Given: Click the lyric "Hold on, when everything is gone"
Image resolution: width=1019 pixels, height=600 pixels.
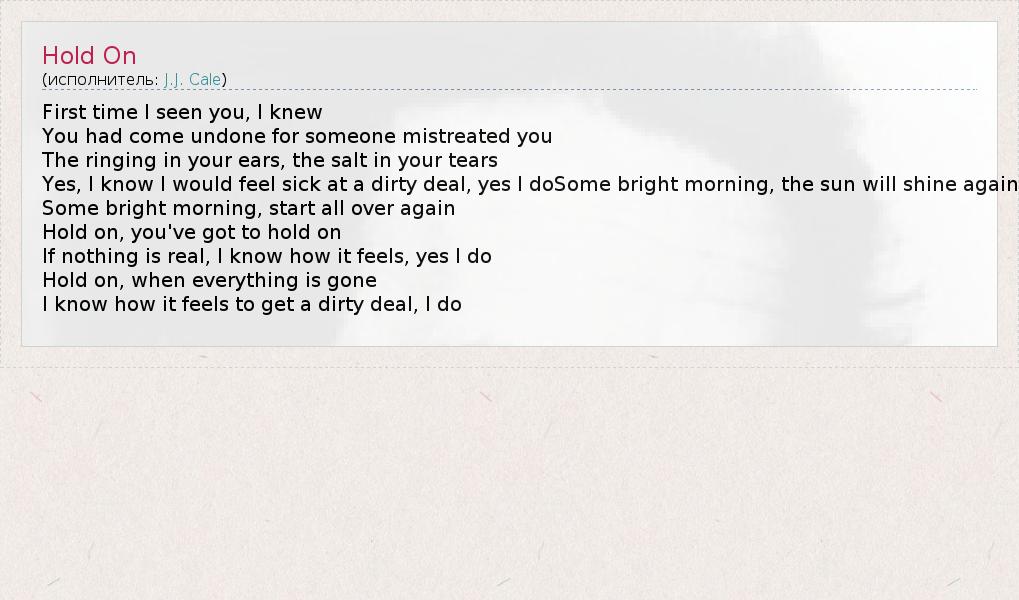Looking at the screenshot, I should tap(209, 280).
